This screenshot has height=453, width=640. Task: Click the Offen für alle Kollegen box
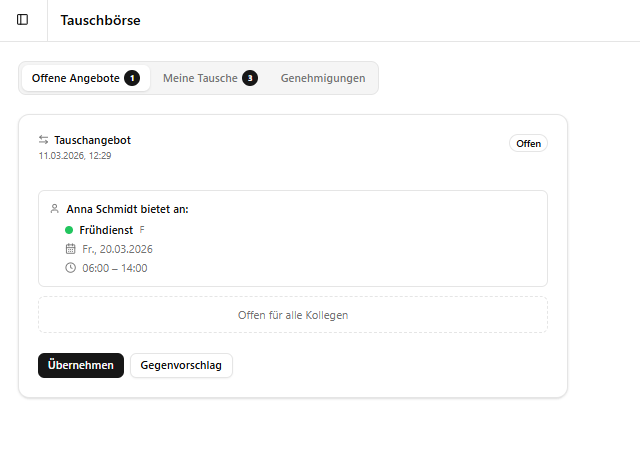293,315
